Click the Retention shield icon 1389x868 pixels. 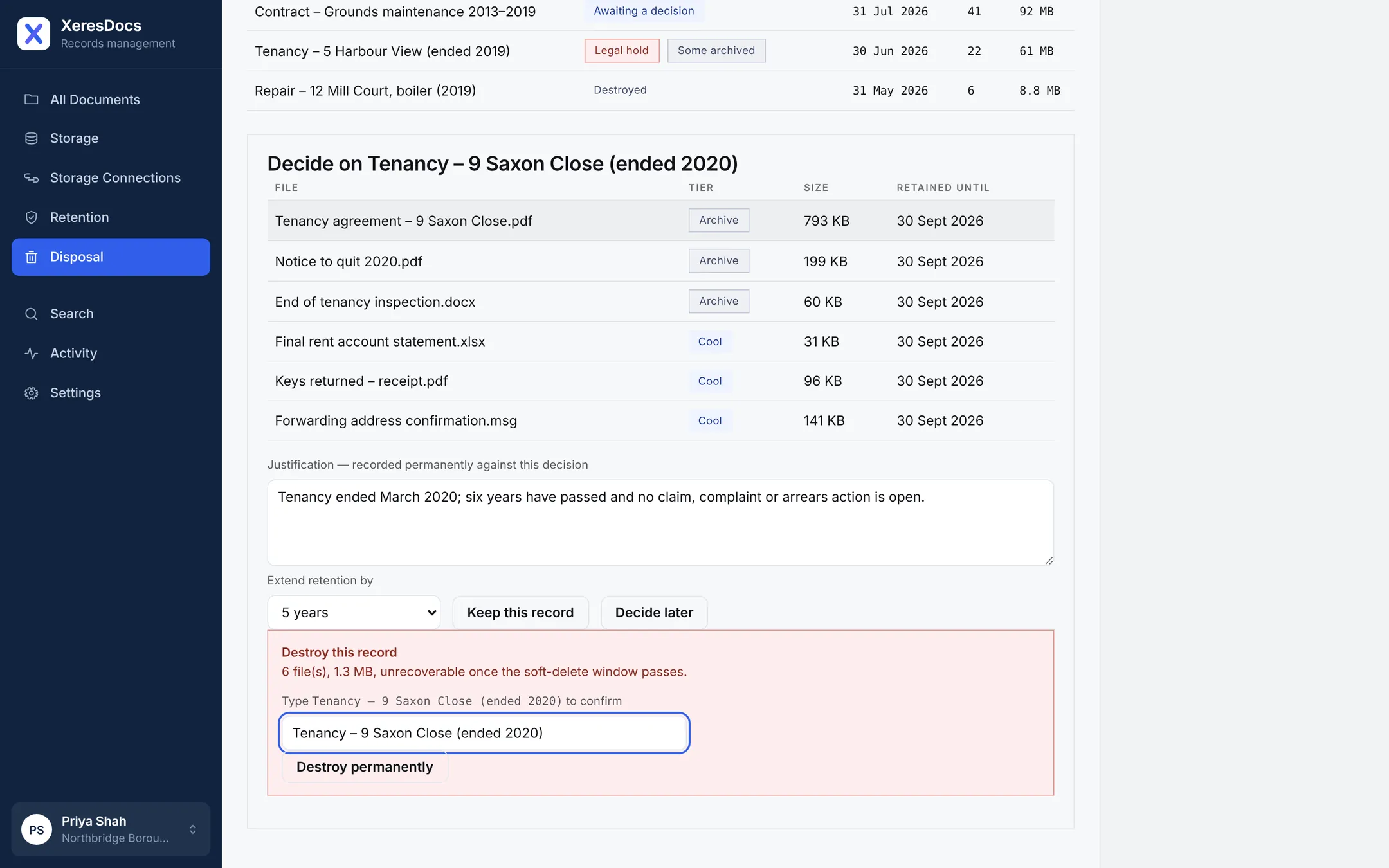coord(31,217)
